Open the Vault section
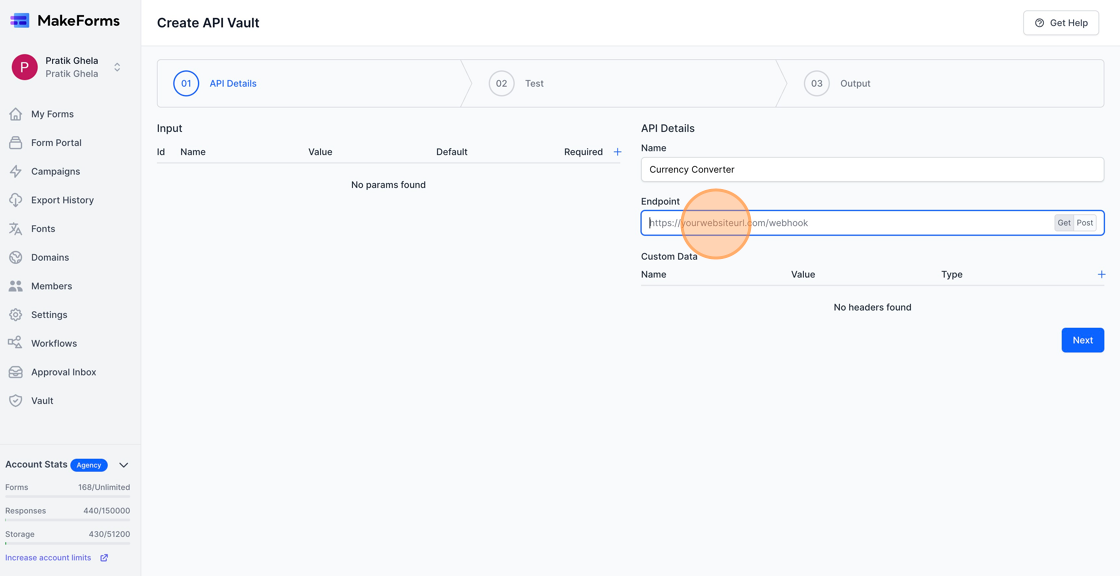 pos(42,400)
